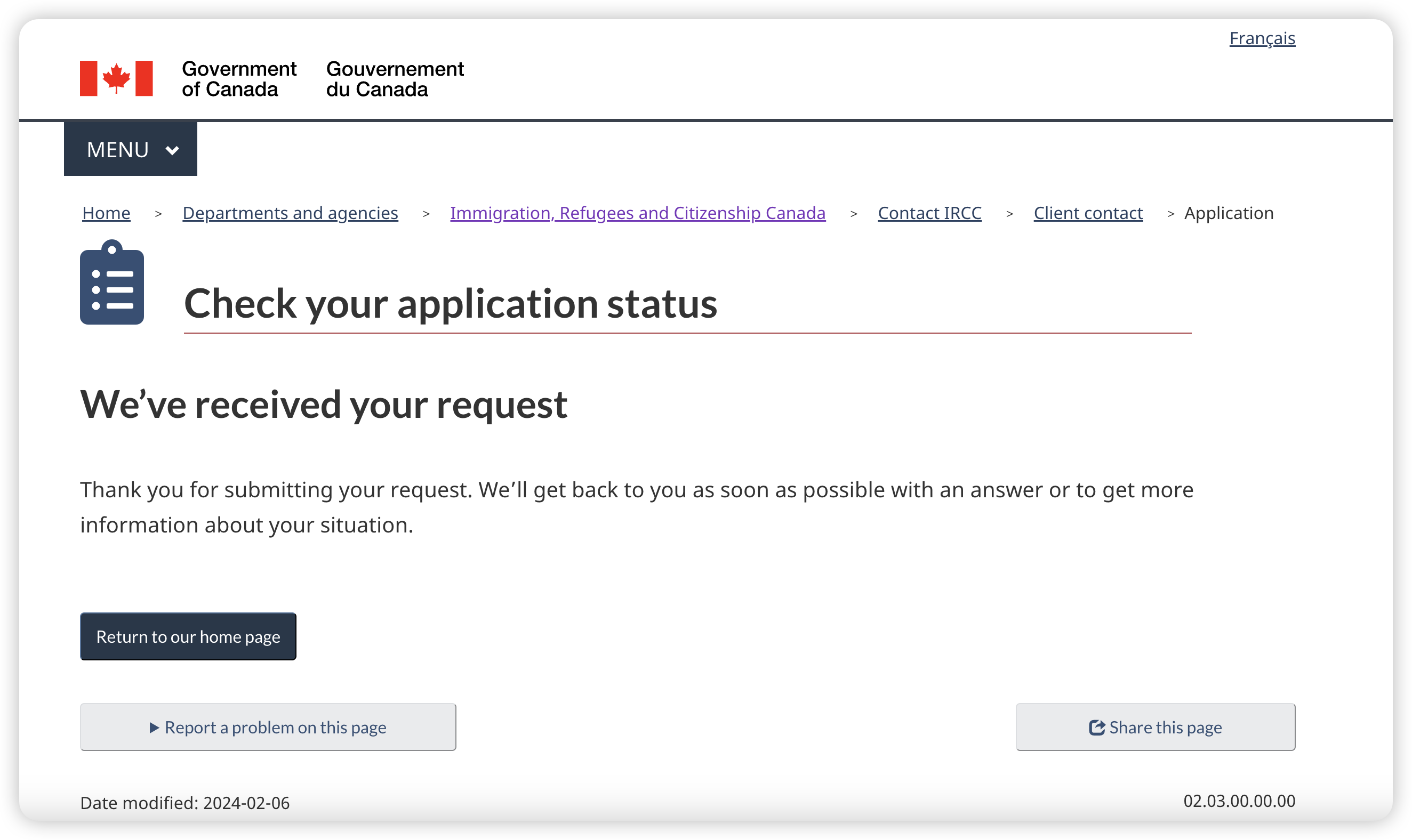Click the share arrow icon

pyautogui.click(x=1097, y=728)
